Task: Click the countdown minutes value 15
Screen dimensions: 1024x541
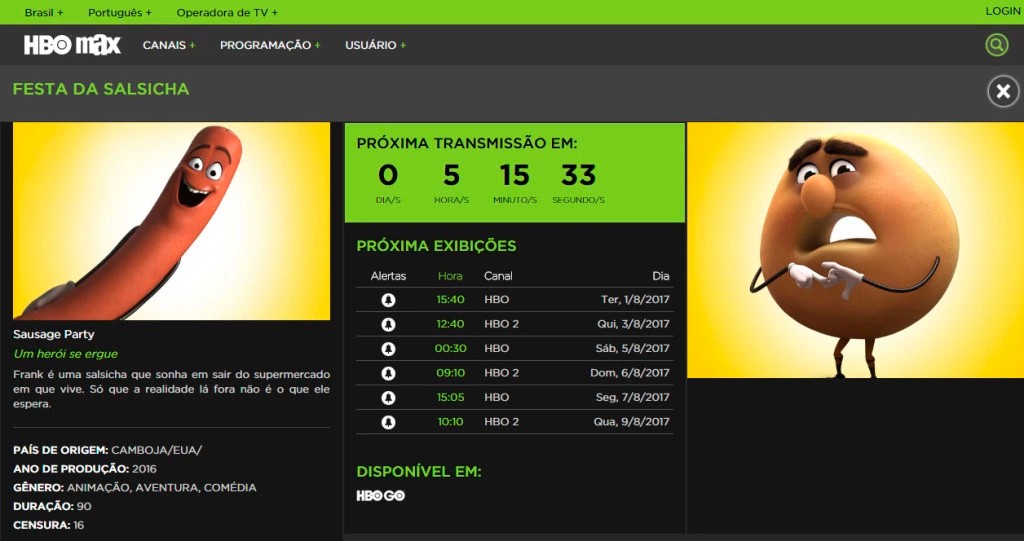Action: (515, 175)
